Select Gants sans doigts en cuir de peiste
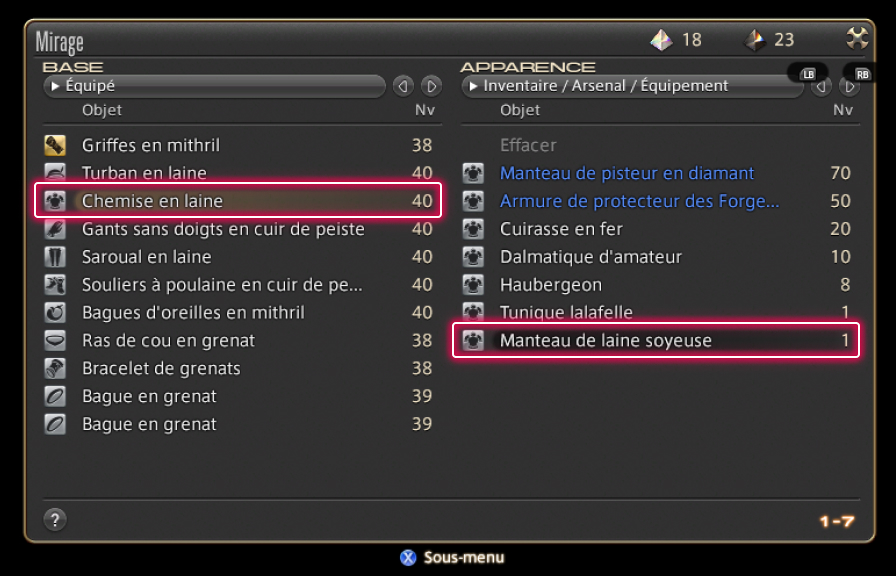Screen dimensions: 896x576 click(x=223, y=229)
